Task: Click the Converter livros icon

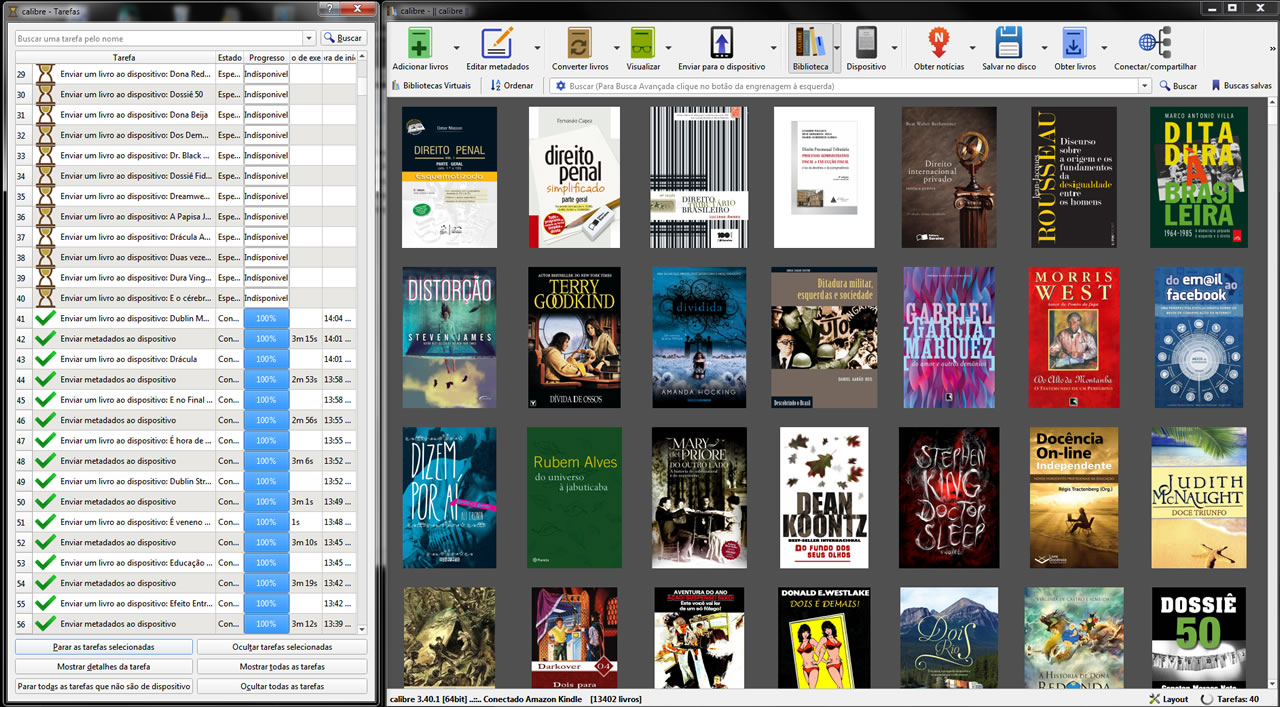Action: [x=580, y=45]
